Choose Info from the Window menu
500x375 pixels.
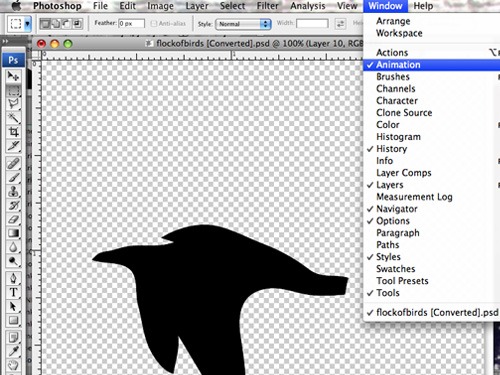[x=432, y=161]
